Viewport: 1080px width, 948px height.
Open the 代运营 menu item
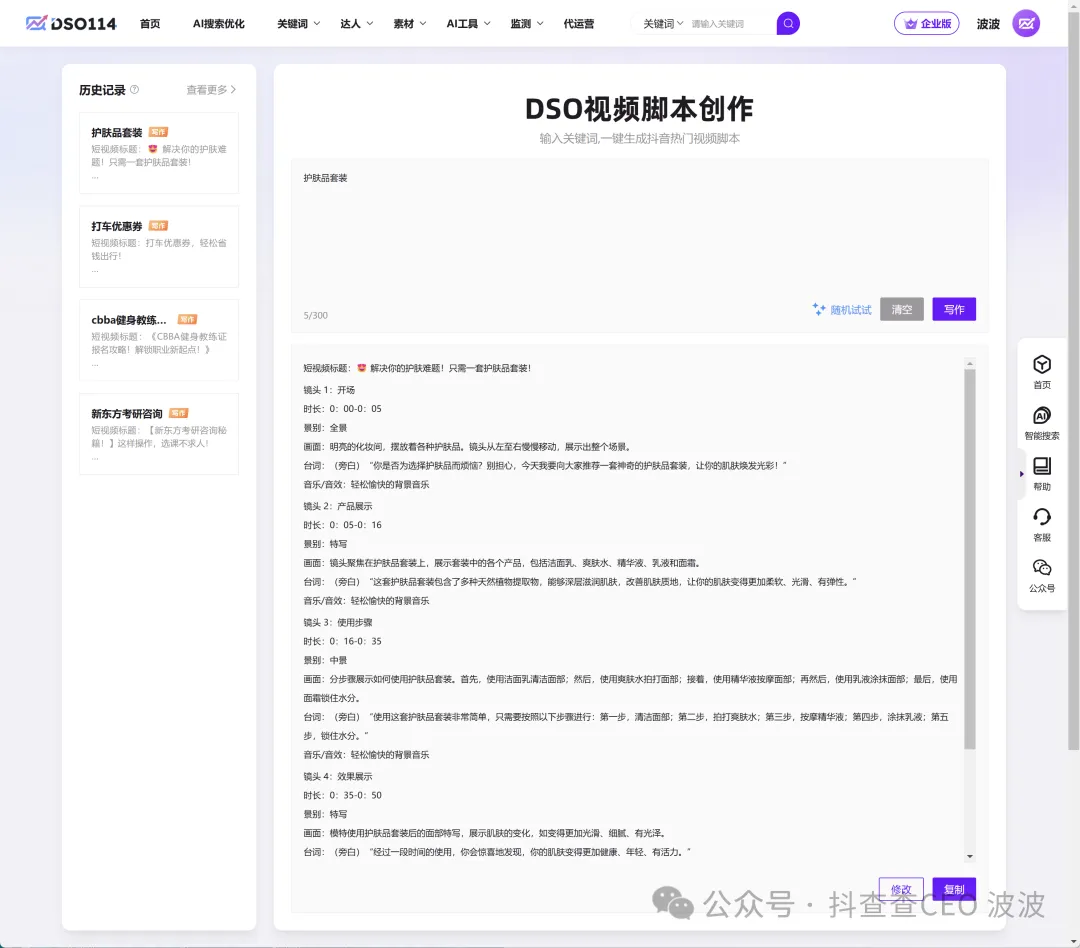[x=579, y=23]
